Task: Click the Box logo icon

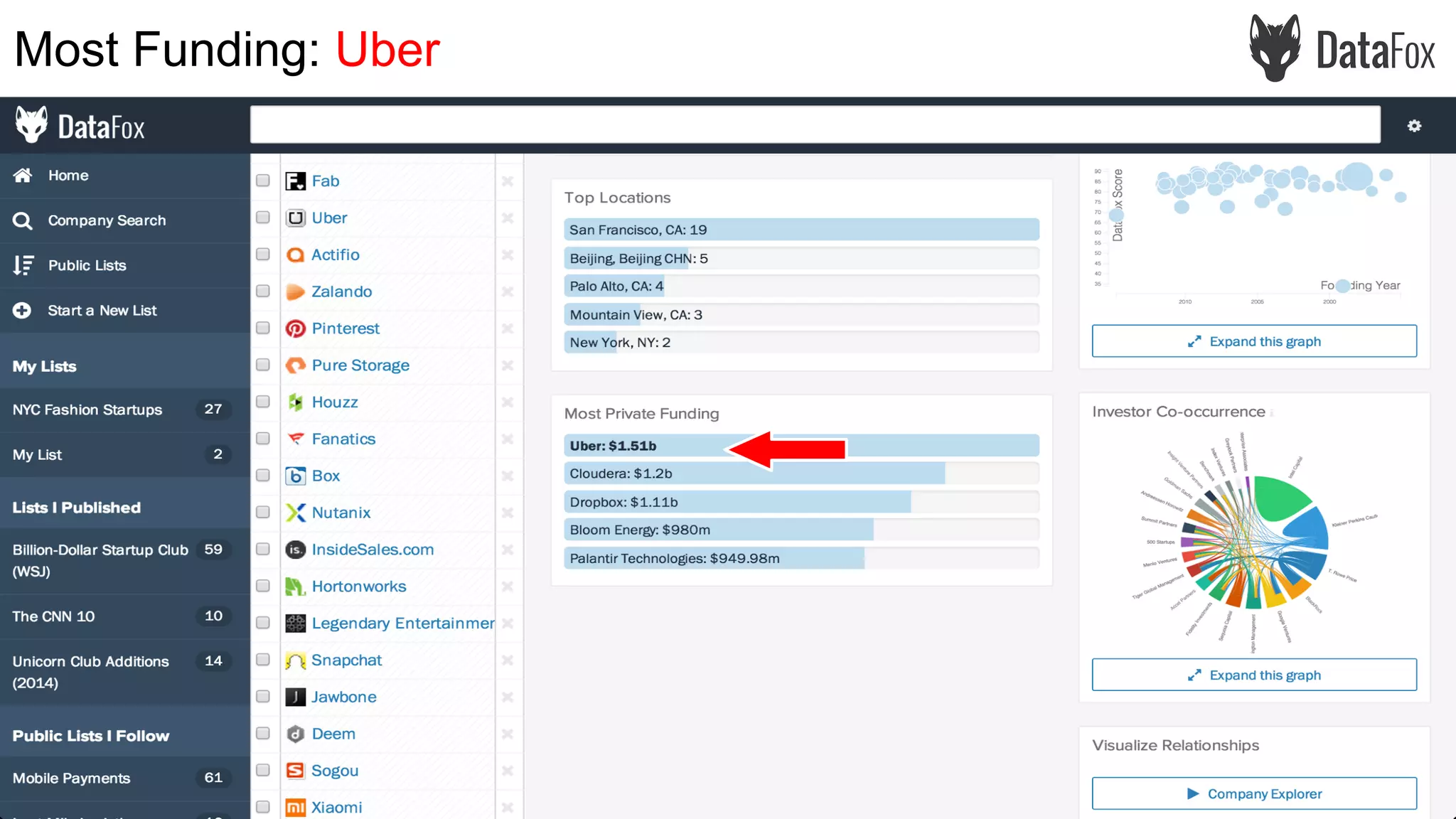Action: click(x=295, y=476)
